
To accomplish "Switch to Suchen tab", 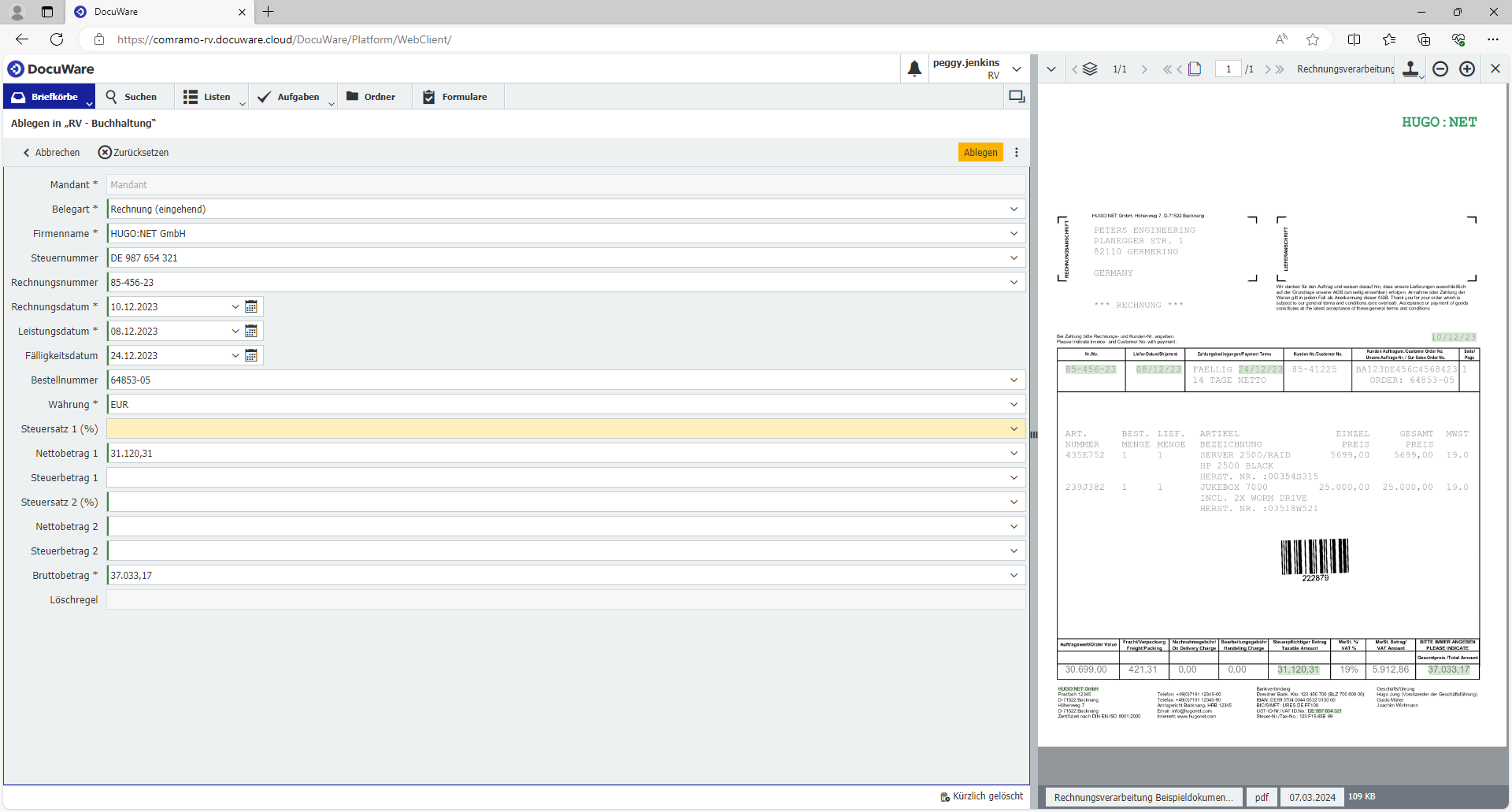I will click(x=132, y=97).
